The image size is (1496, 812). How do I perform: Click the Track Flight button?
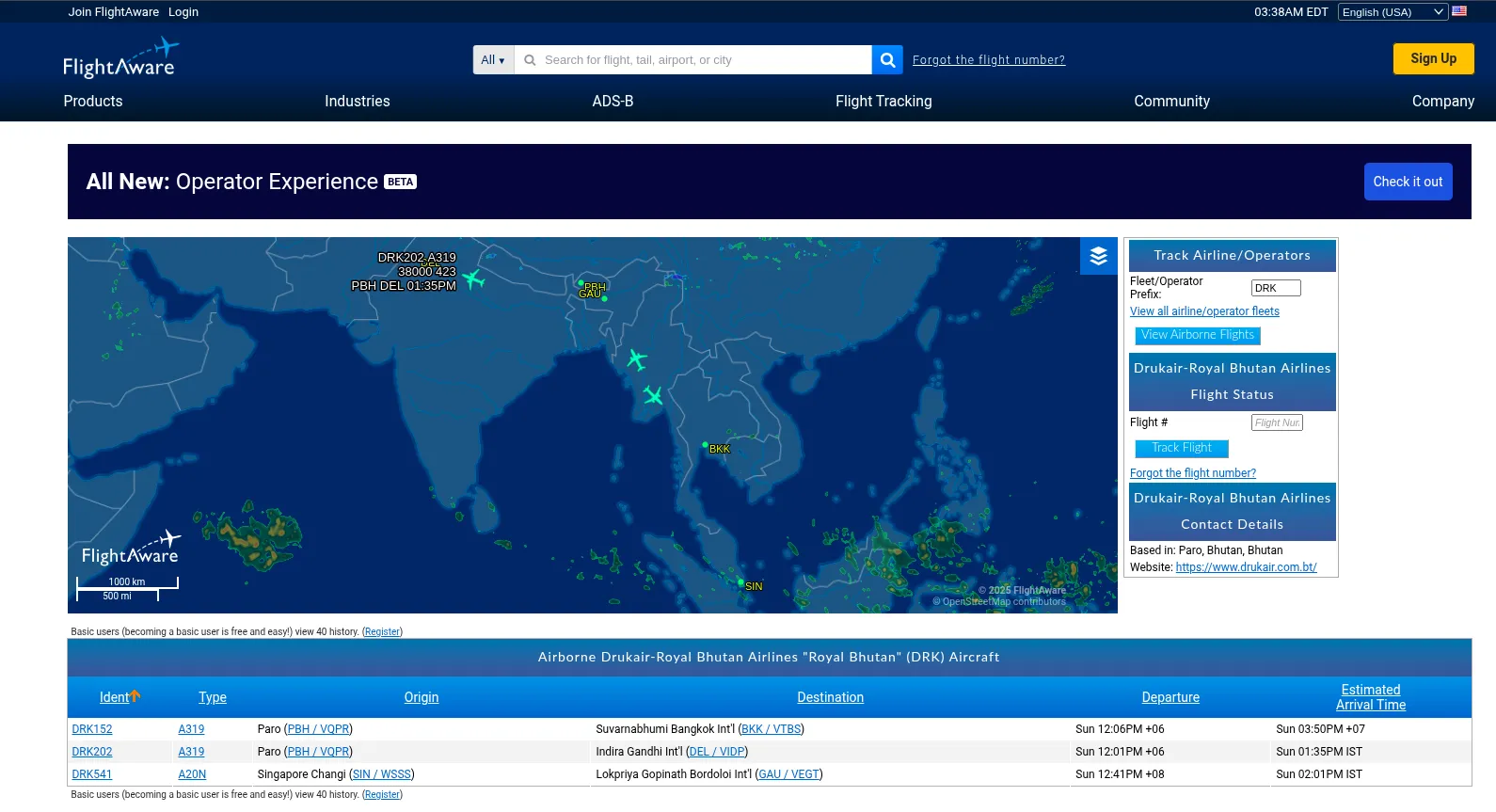coord(1182,448)
